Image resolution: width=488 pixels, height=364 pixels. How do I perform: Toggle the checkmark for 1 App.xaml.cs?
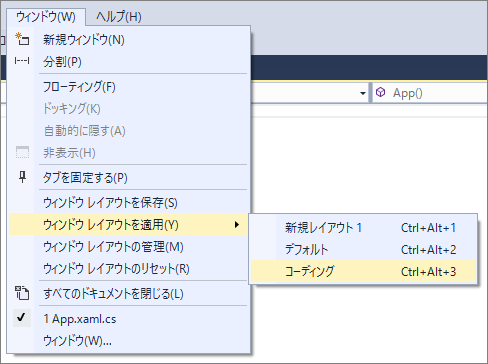pos(22,318)
